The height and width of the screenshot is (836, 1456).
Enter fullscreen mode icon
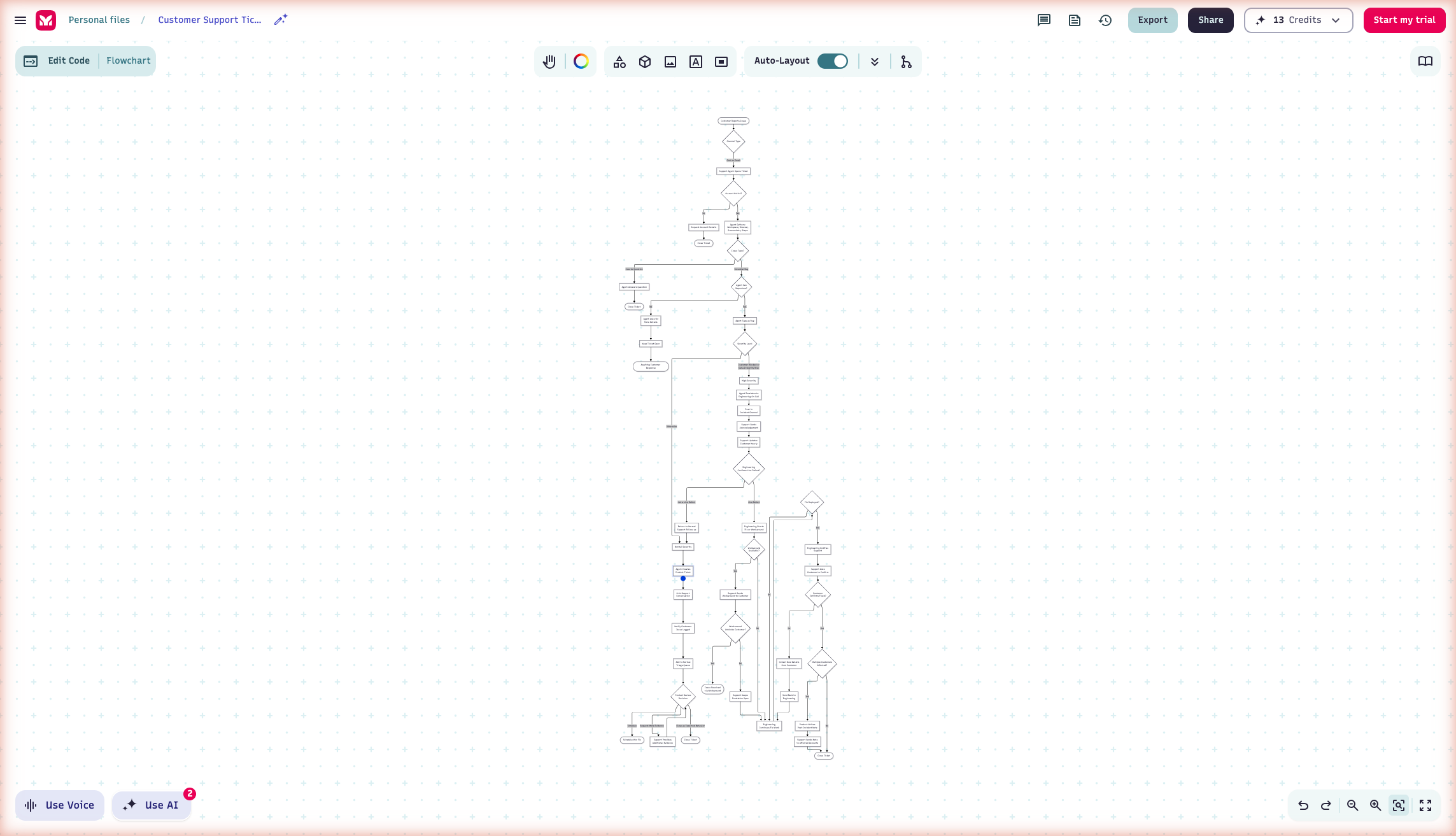point(1425,805)
